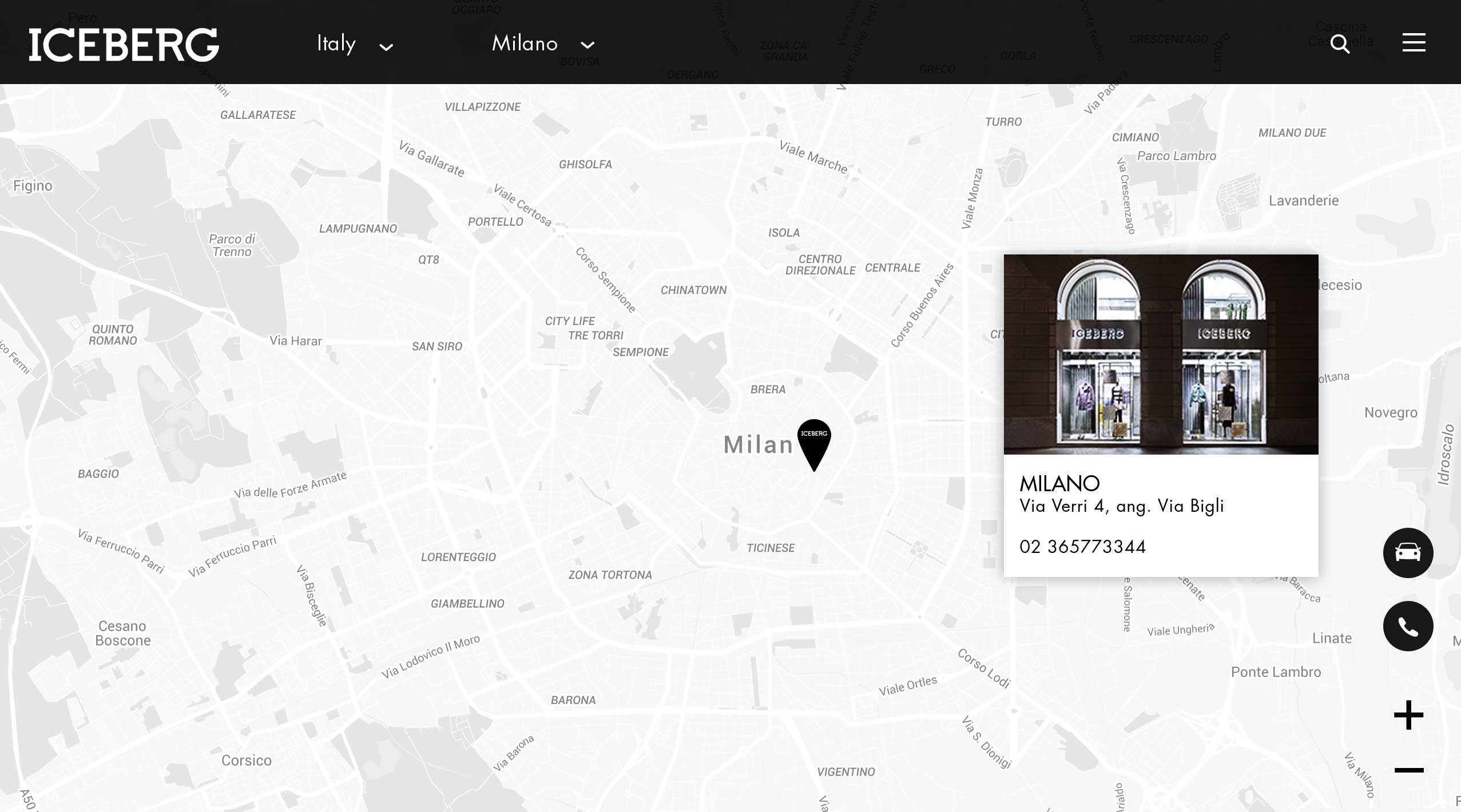The height and width of the screenshot is (812, 1461).
Task: Click the Milan city label on map
Action: [758, 445]
